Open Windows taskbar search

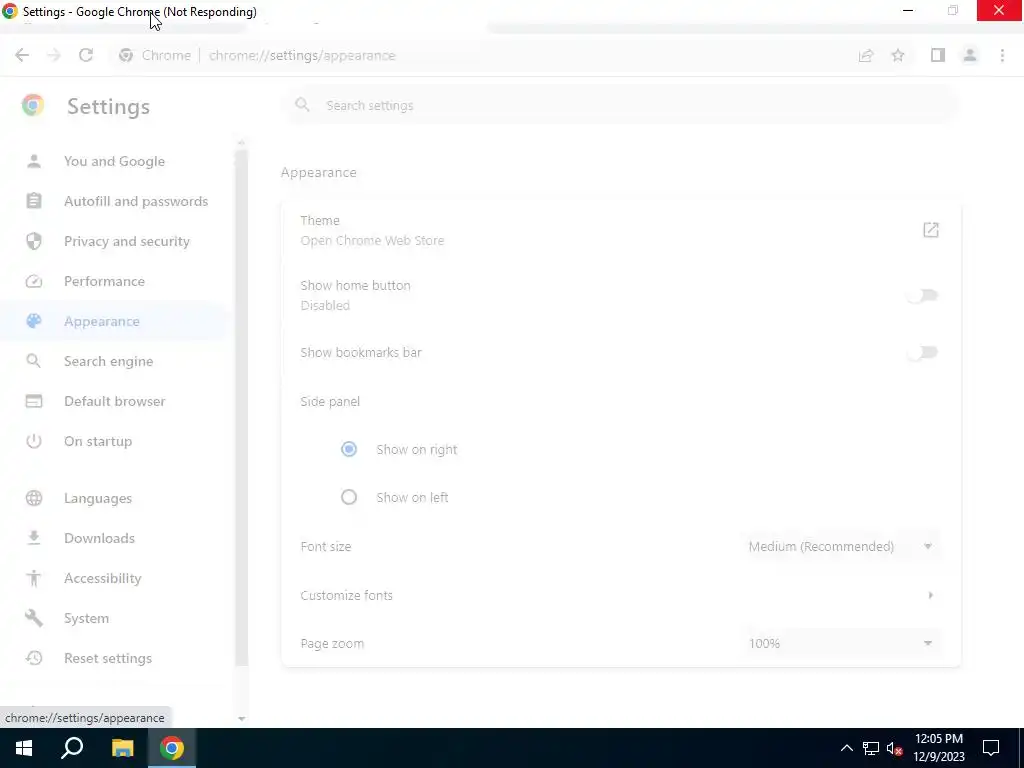pos(72,748)
